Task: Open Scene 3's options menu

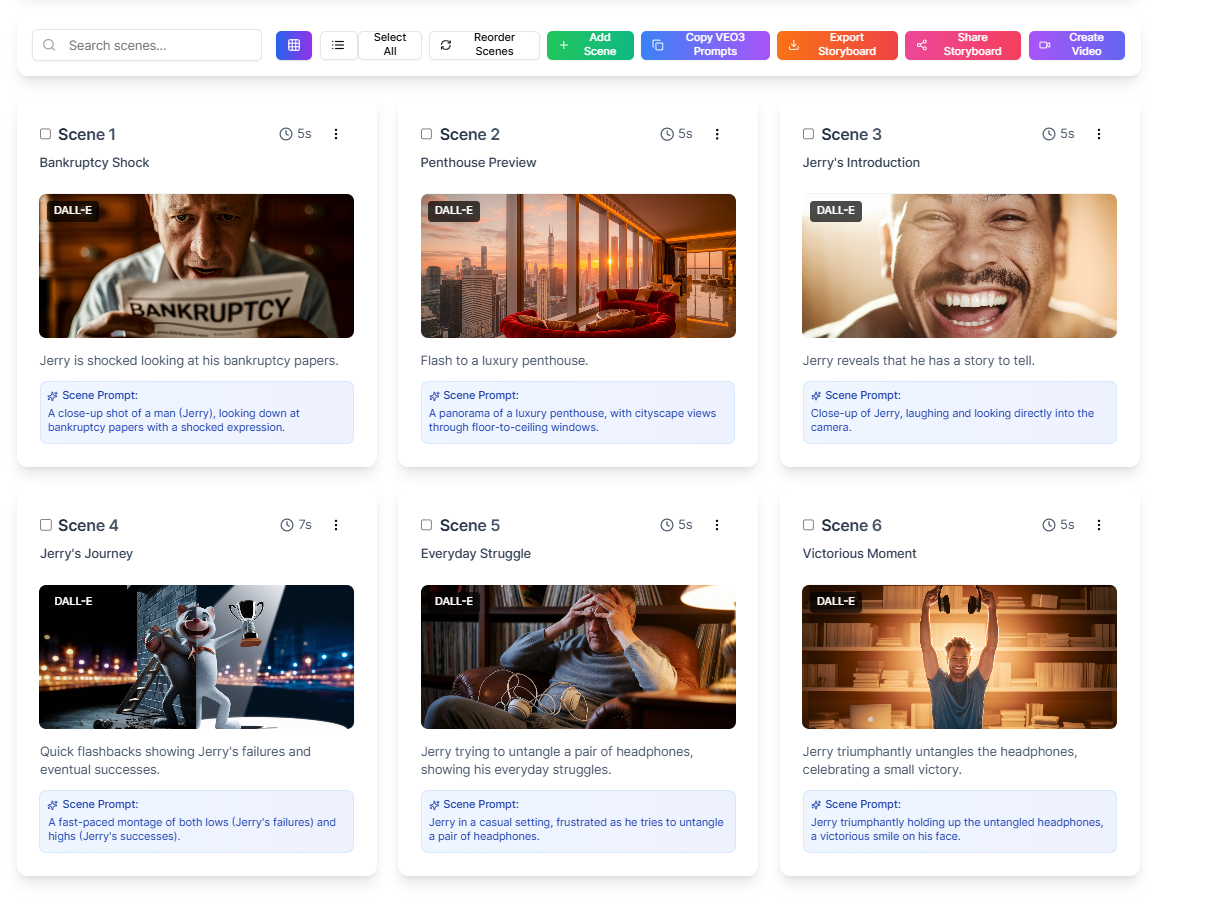Action: click(1099, 133)
